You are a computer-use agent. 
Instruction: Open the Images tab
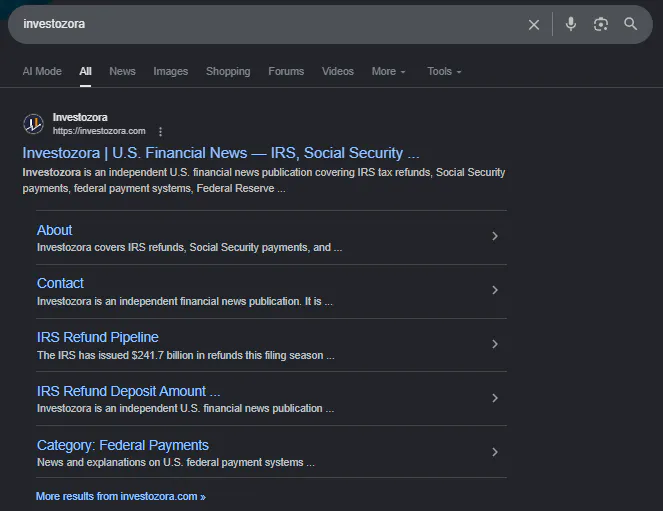(170, 71)
